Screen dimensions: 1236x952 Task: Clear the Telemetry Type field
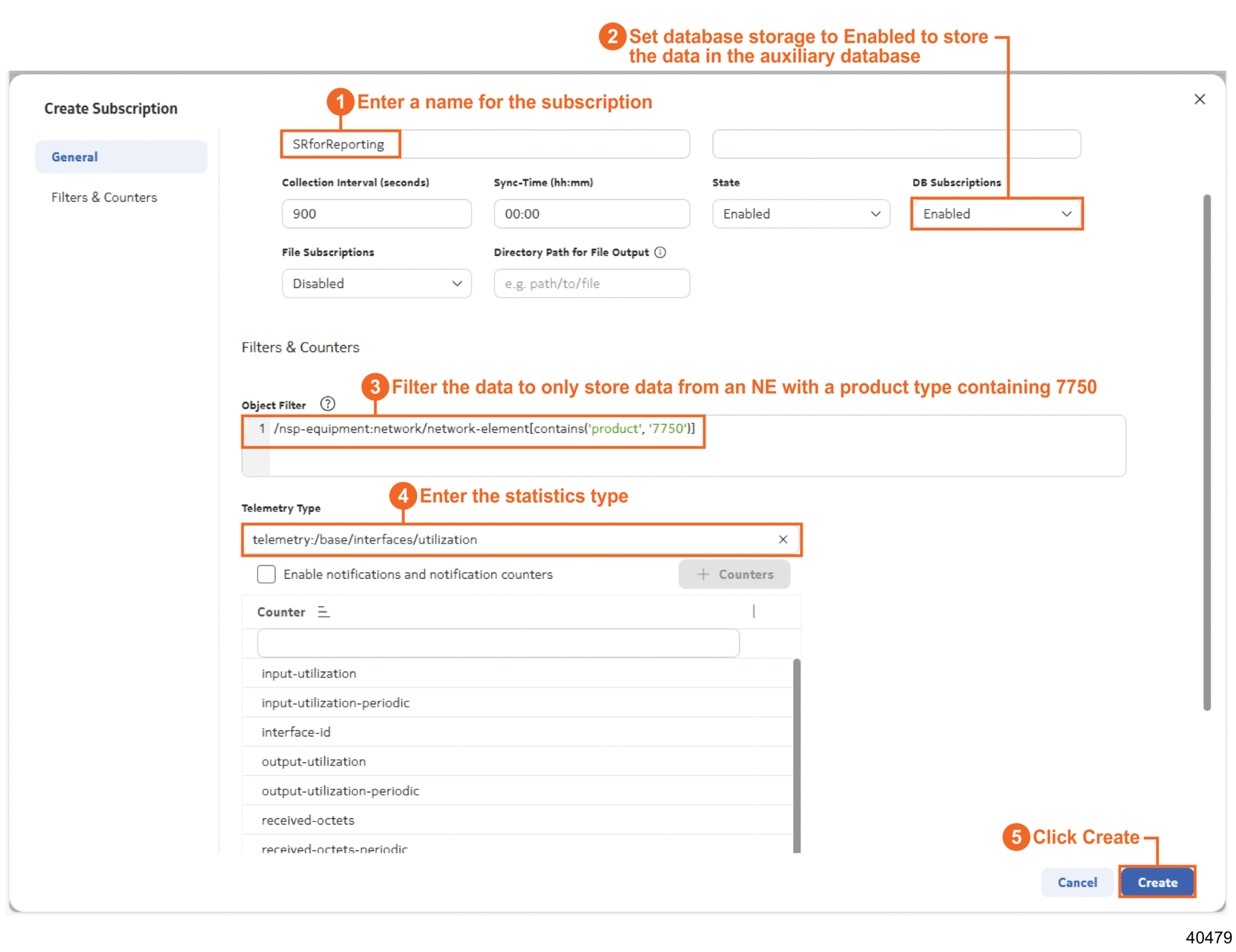click(x=783, y=540)
